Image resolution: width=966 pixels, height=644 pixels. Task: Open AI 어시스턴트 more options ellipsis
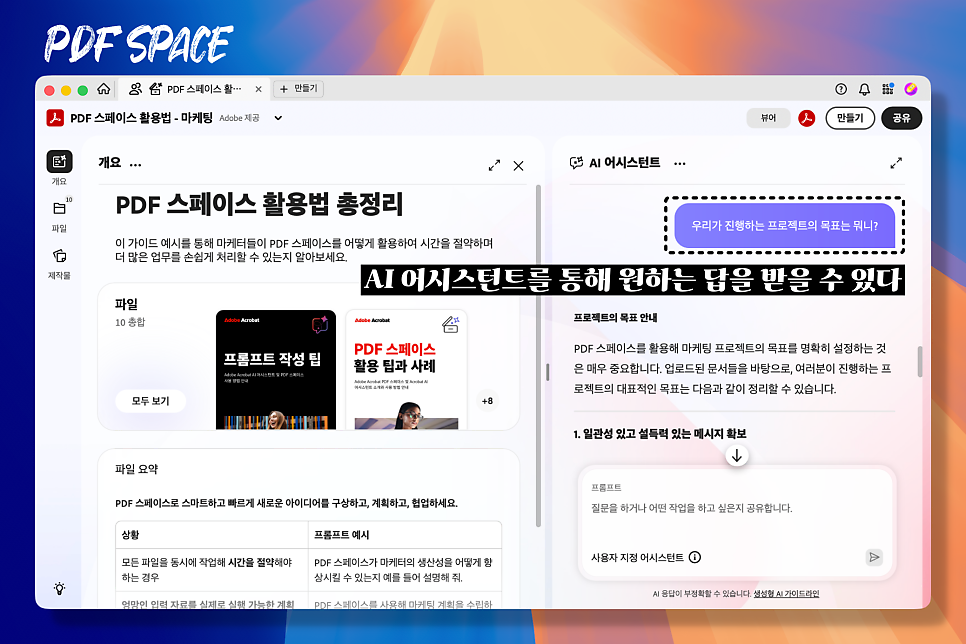click(680, 164)
